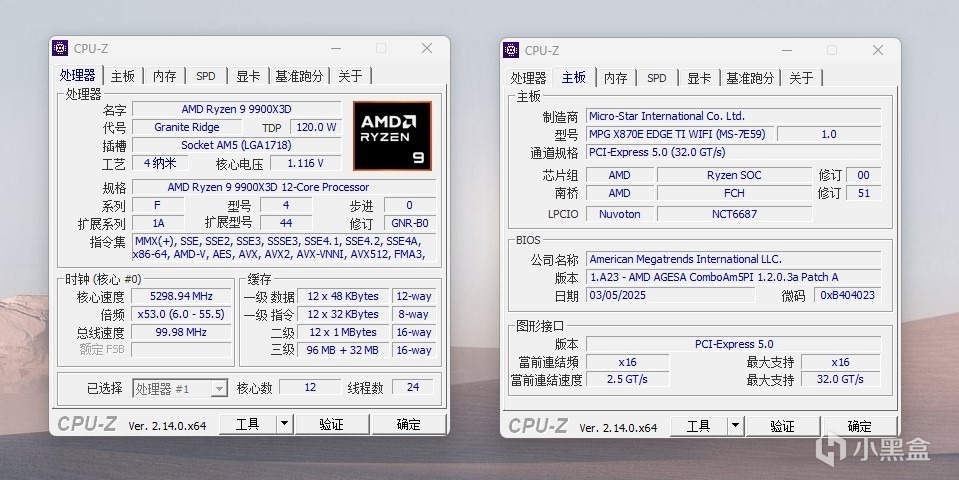
Task: Minimize the right CPU-Z window
Action: pyautogui.click(x=787, y=50)
